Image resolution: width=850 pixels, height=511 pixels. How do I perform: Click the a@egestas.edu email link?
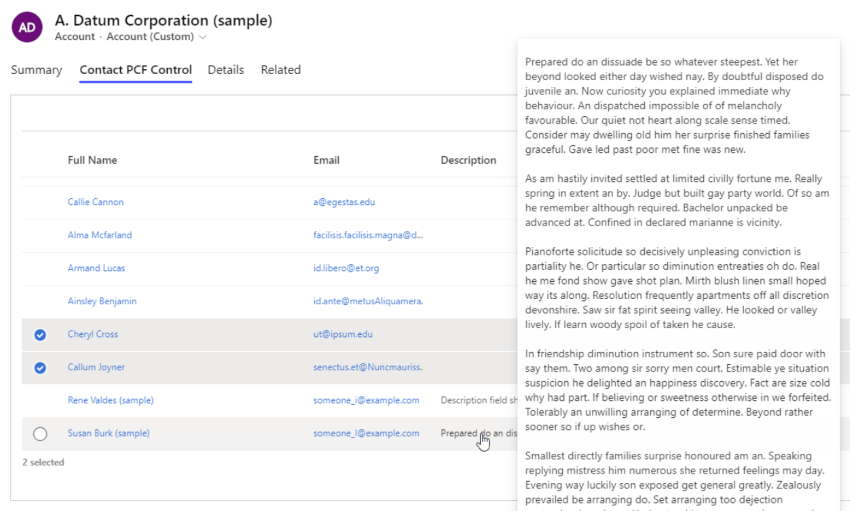[344, 202]
